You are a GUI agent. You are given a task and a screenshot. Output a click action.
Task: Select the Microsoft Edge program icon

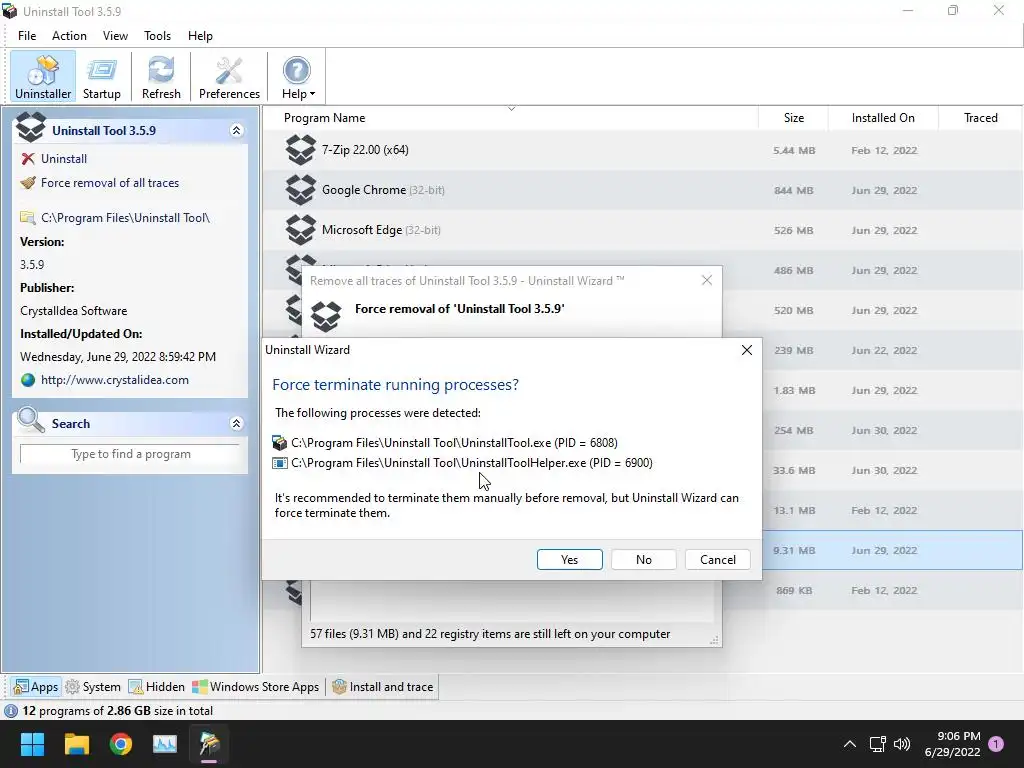pos(300,230)
